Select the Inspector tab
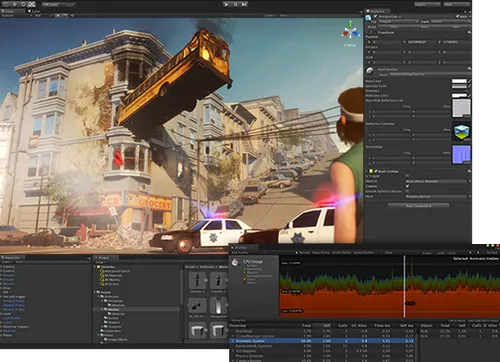Viewport: 500px width, 362px height. pyautogui.click(x=377, y=11)
